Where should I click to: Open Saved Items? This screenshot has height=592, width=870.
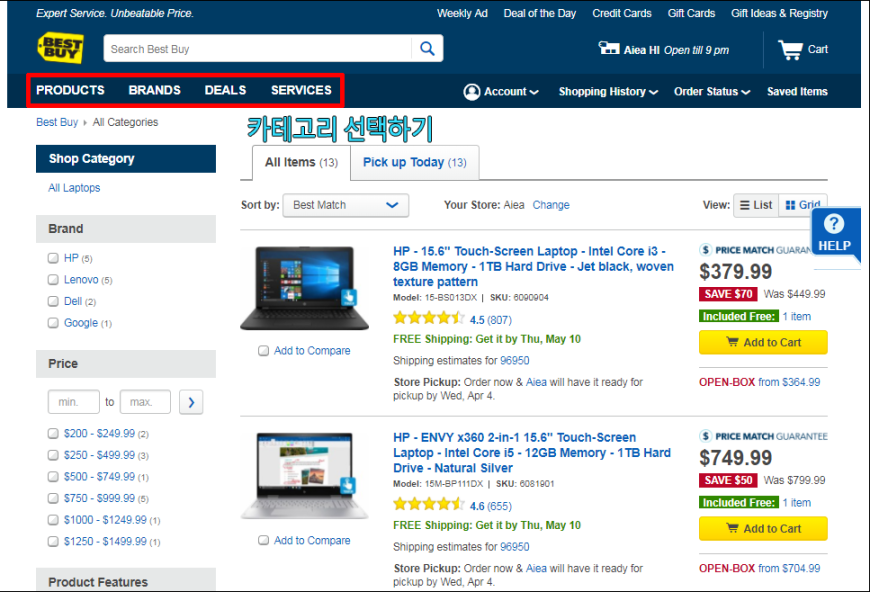pos(797,92)
